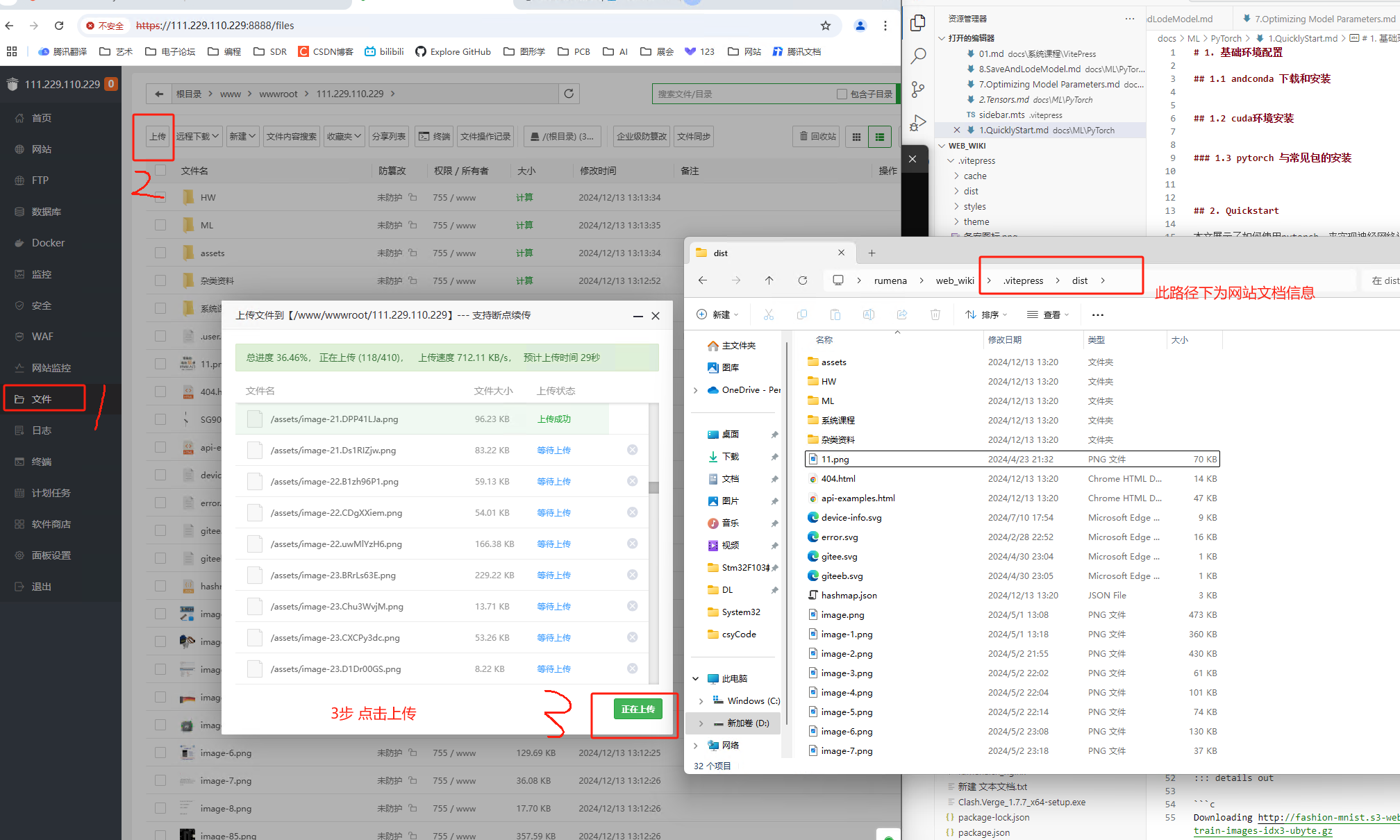Screen dimensions: 1400x840
Task: Switch the panel file list to grid view
Action: [856, 137]
